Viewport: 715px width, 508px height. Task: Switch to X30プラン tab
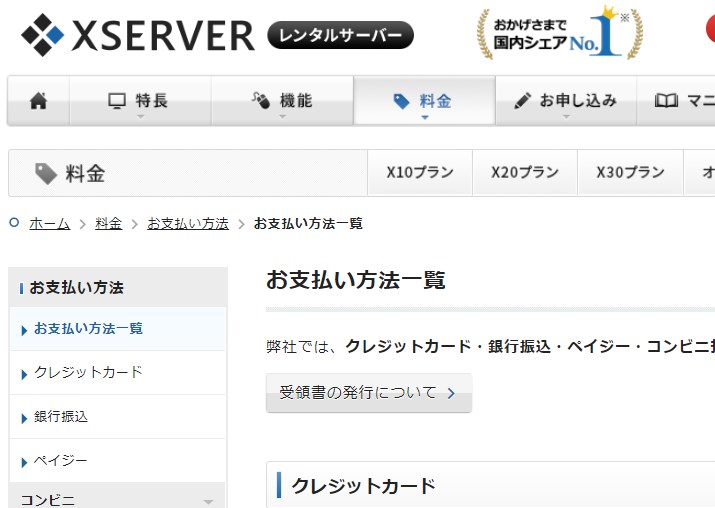click(x=631, y=172)
